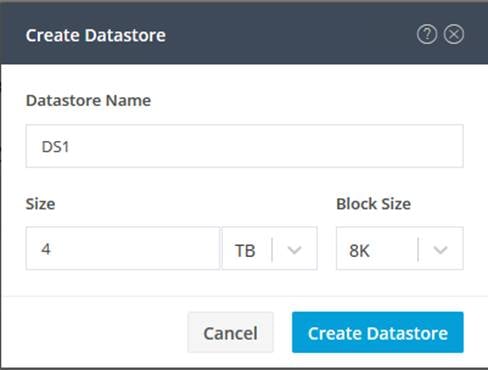Expand the chevron beside the 8K value
Image resolution: width=488 pixels, height=370 pixels.
(440, 250)
